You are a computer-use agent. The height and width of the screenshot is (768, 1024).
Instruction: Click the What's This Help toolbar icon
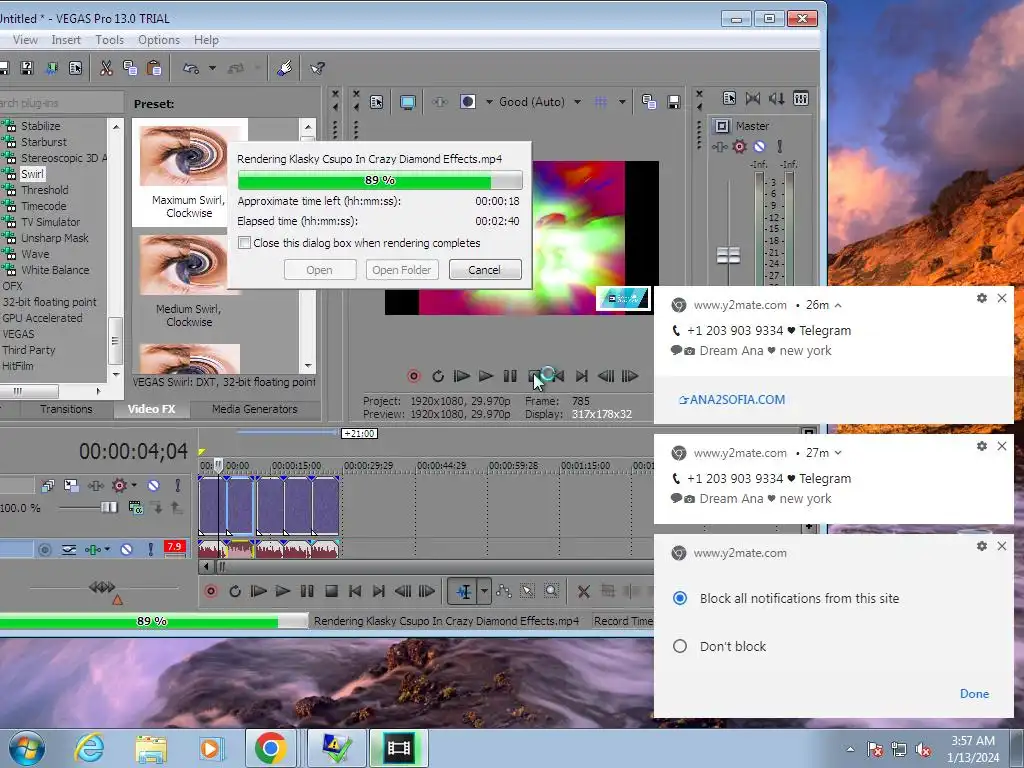[317, 68]
